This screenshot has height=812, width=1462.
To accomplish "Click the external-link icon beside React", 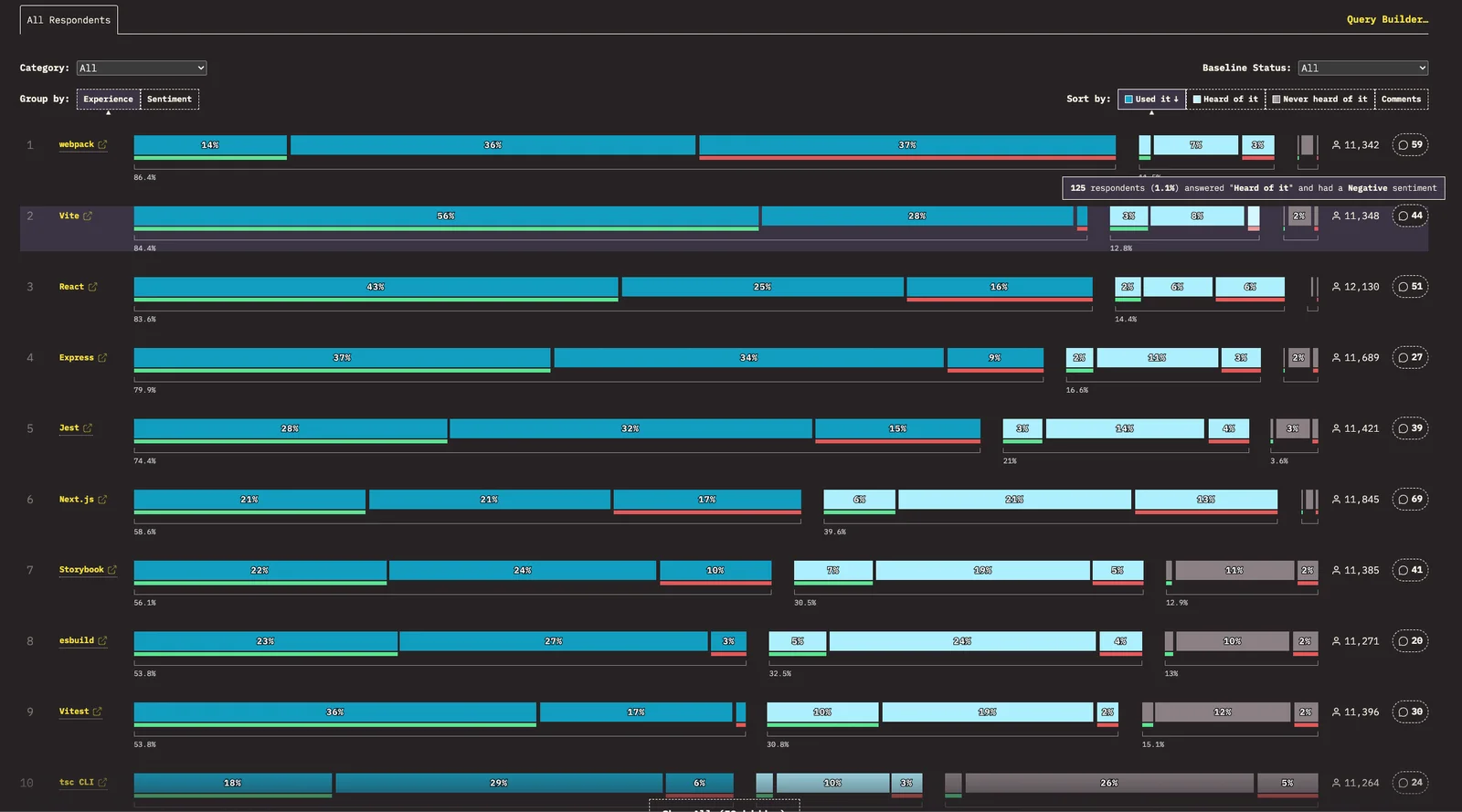I will click(92, 287).
